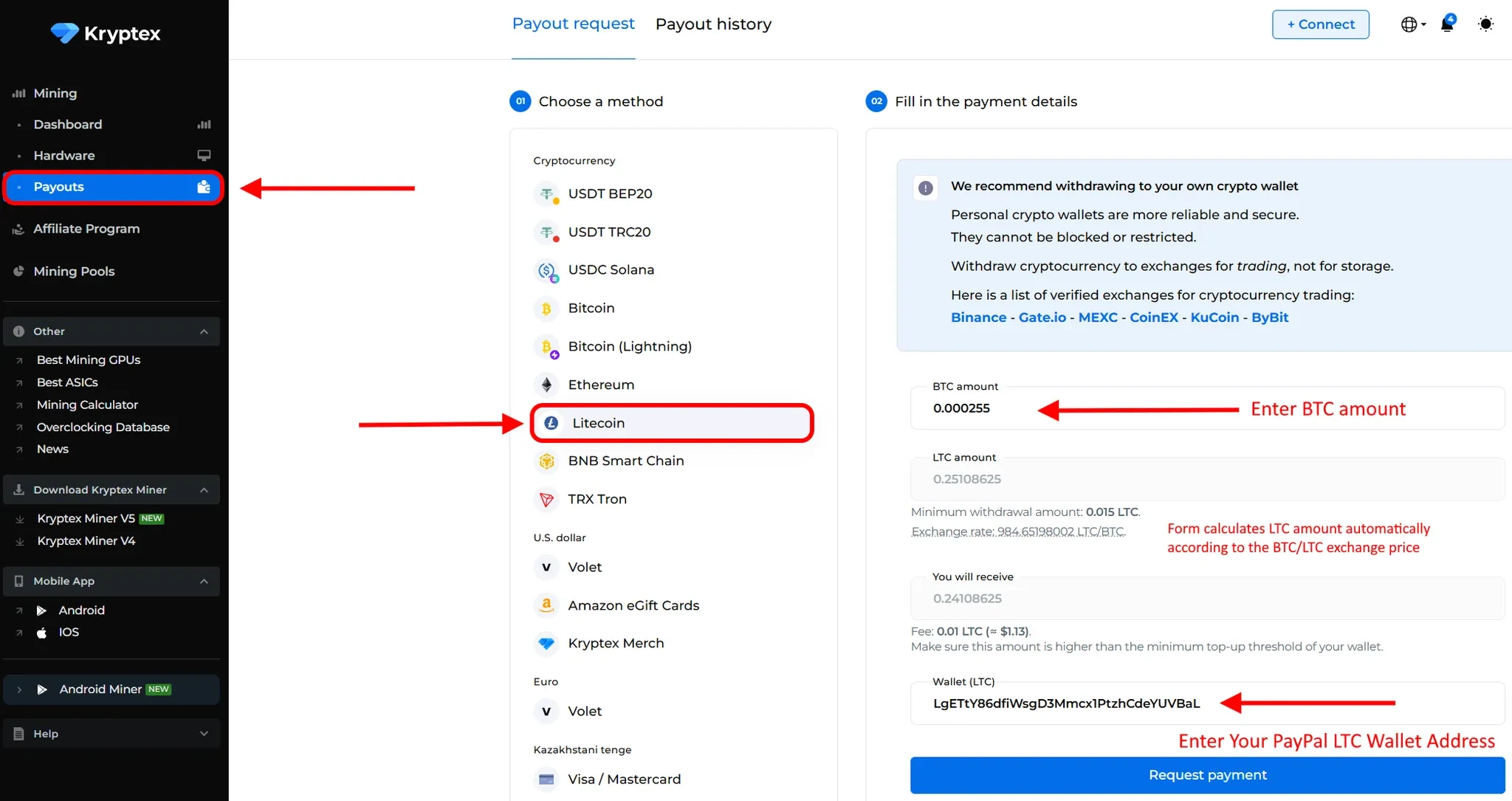Image resolution: width=1512 pixels, height=801 pixels.
Task: Select the BNB Smart Chain icon
Action: [x=546, y=461]
